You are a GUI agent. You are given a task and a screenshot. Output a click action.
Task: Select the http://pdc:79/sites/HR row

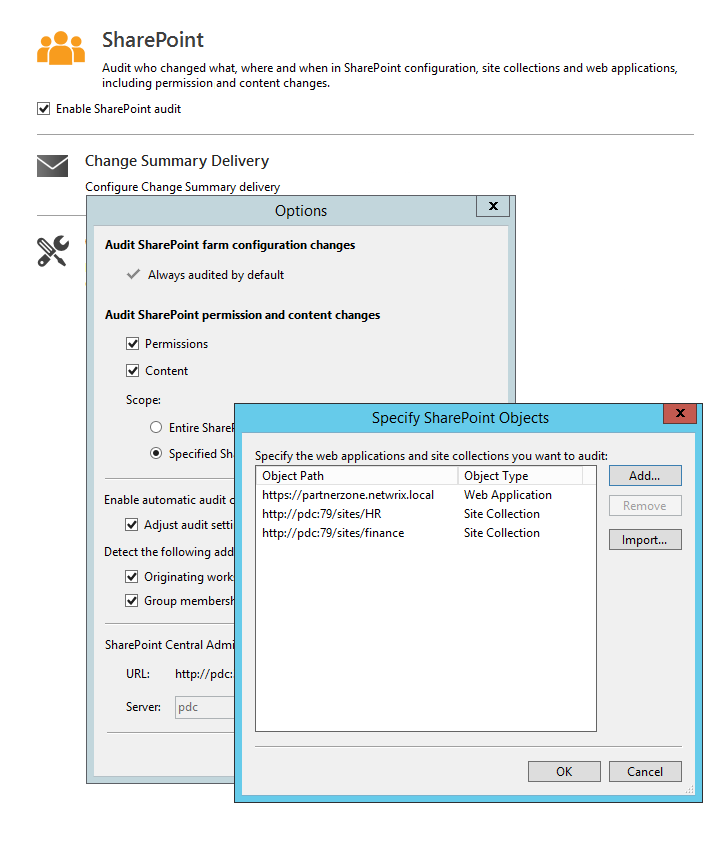(x=426, y=514)
